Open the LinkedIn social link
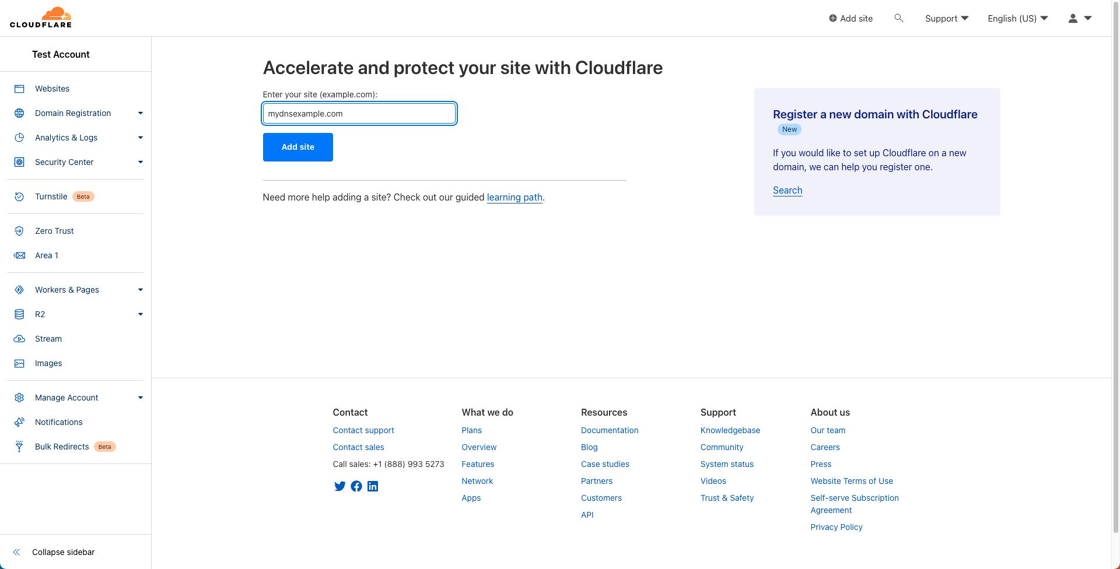 coord(372,486)
